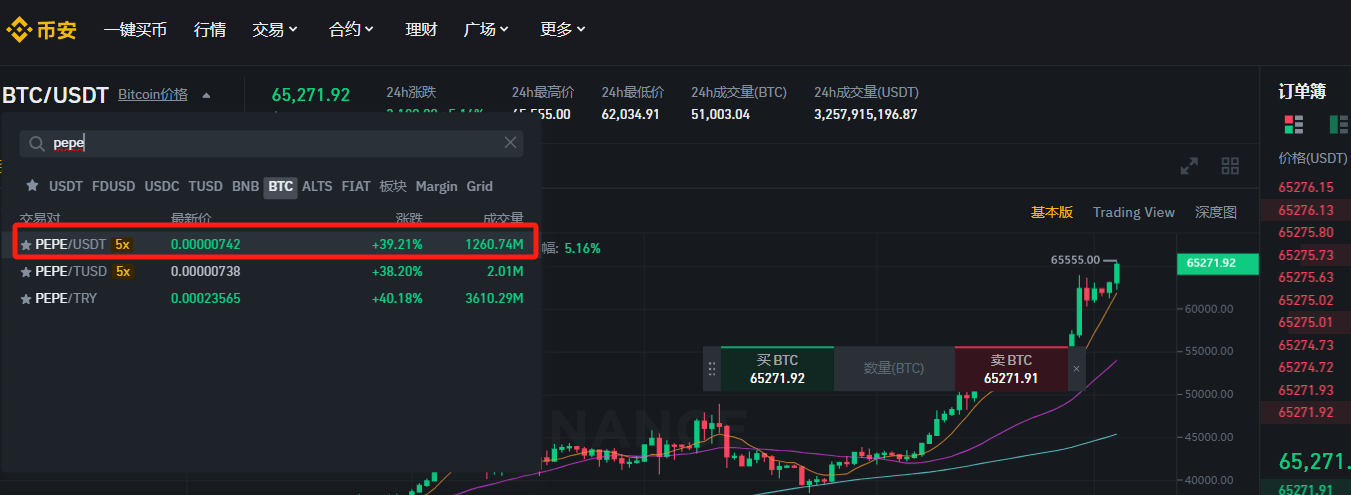Open the 交易 dropdown menu
The height and width of the screenshot is (495, 1351).
pyautogui.click(x=275, y=29)
